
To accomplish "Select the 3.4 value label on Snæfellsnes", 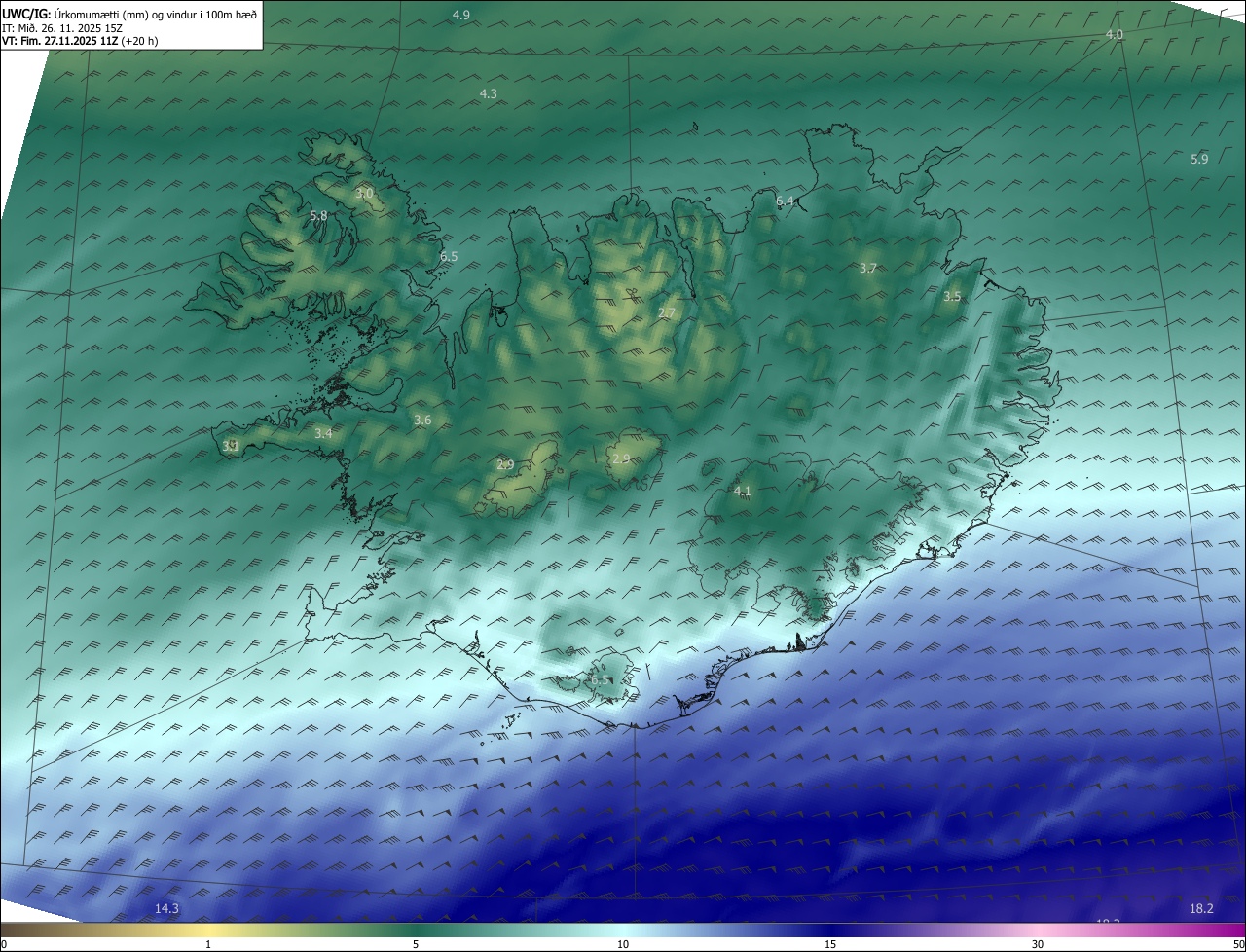I will click(323, 433).
